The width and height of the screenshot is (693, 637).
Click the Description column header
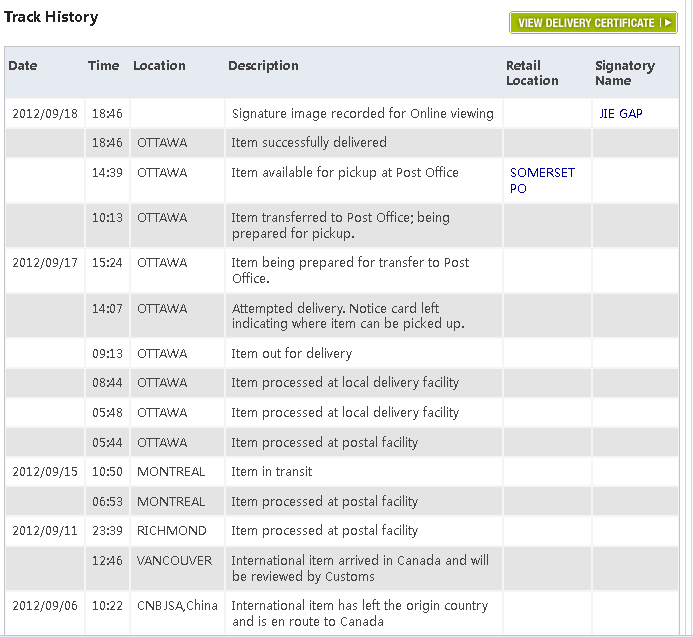[263, 66]
